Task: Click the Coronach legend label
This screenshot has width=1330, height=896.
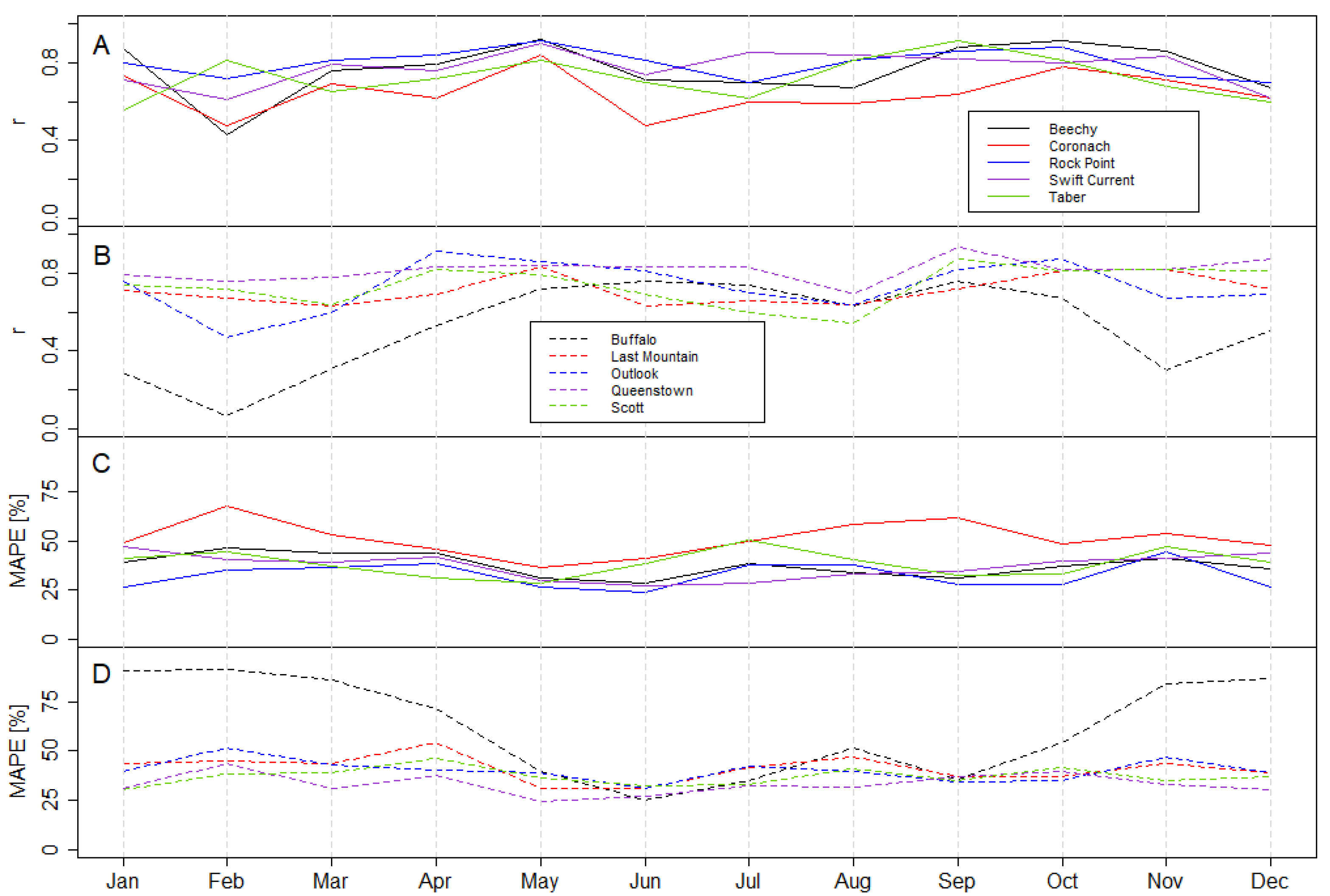Action: coord(1079,146)
